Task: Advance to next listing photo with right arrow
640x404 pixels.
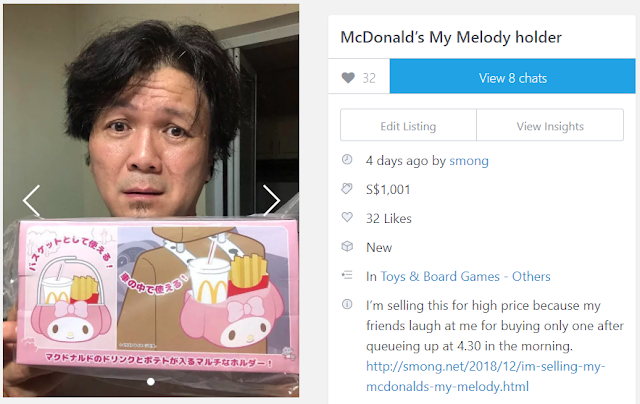Action: (x=271, y=200)
